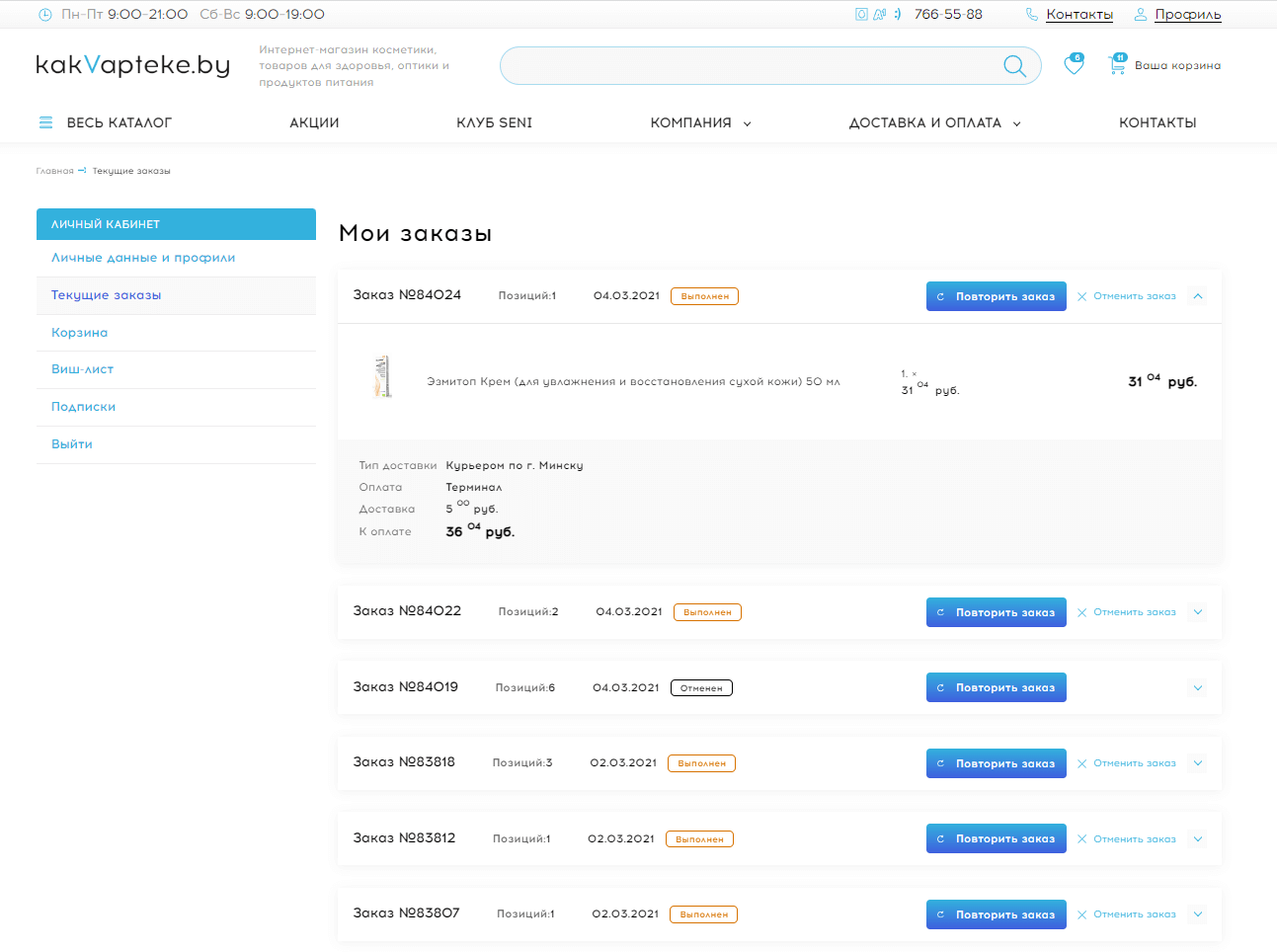This screenshot has width=1277, height=952.
Task: Go to Акции in the navigation menu
Action: 314,123
